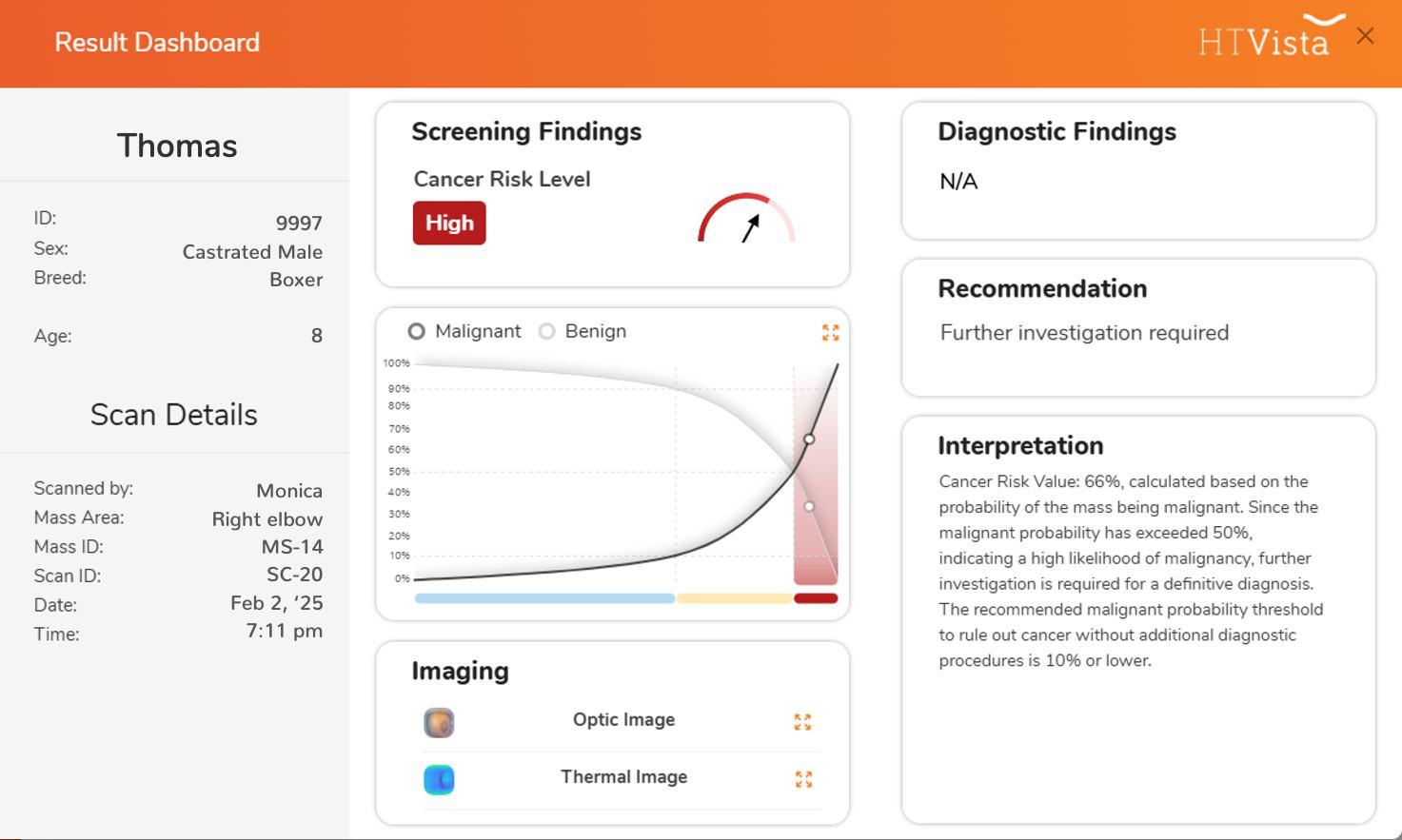Click the Further investigation required recommendation
This screenshot has width=1402, height=840.
tap(1084, 333)
